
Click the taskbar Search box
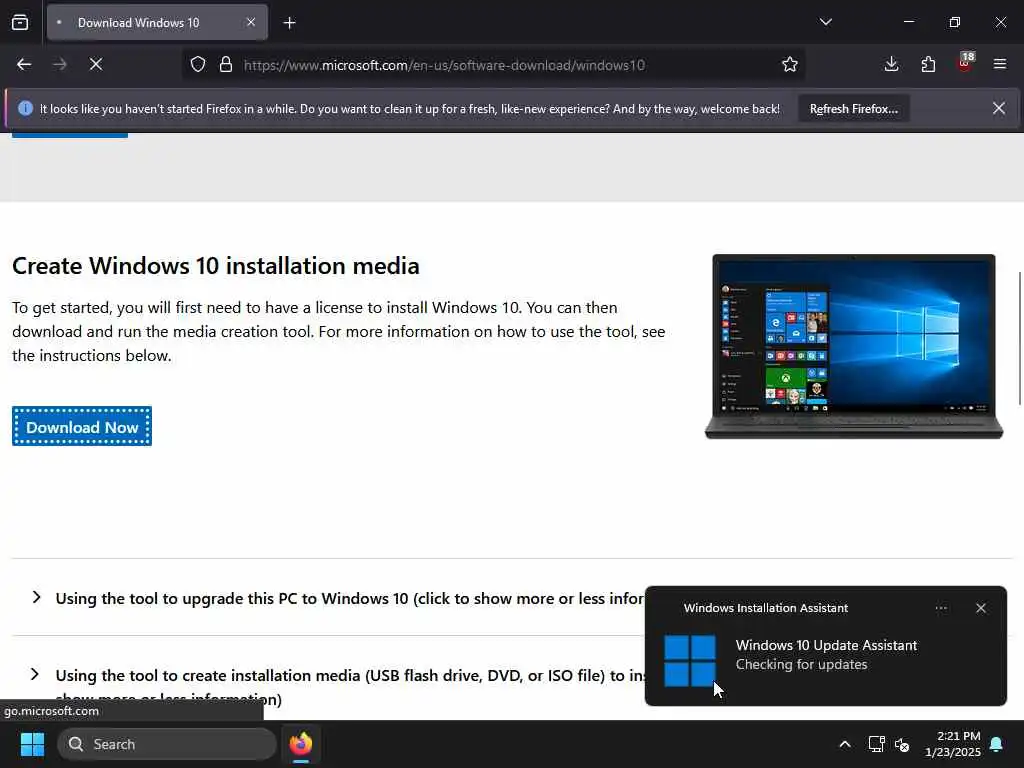pyautogui.click(x=167, y=744)
